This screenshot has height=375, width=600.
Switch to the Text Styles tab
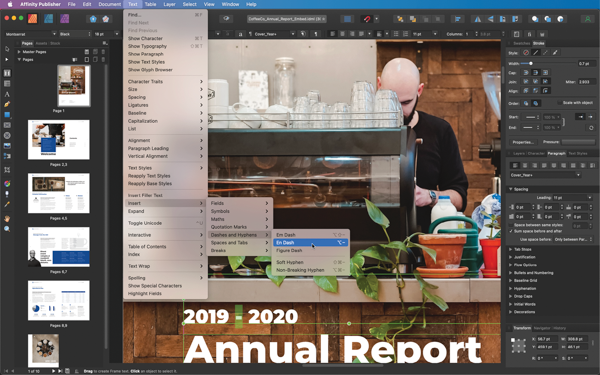coord(577,153)
